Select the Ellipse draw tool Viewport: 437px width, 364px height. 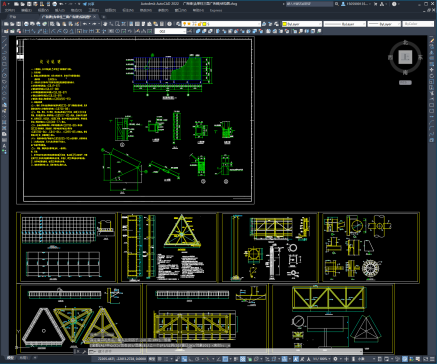click(4, 93)
